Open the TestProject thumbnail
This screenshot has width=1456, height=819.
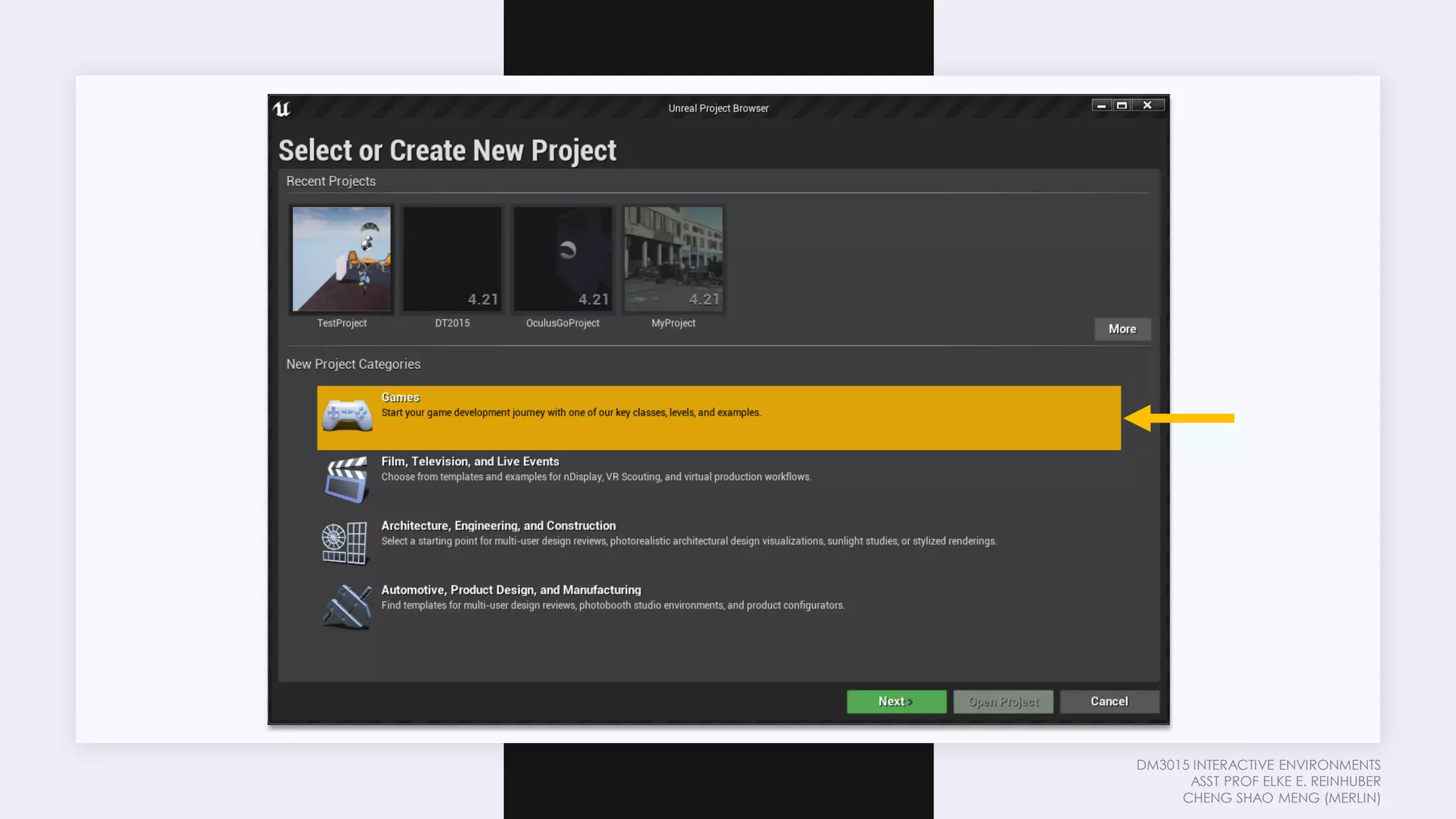pos(341,259)
